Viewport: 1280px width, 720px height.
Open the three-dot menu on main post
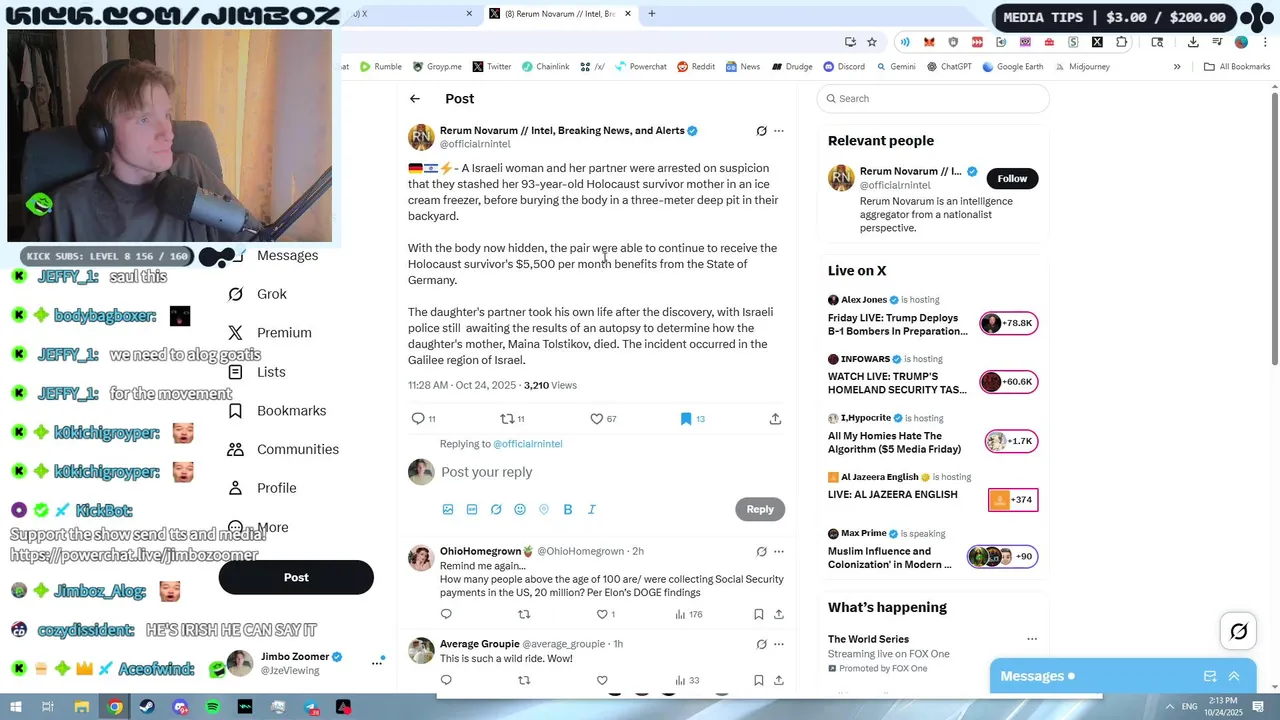point(779,131)
